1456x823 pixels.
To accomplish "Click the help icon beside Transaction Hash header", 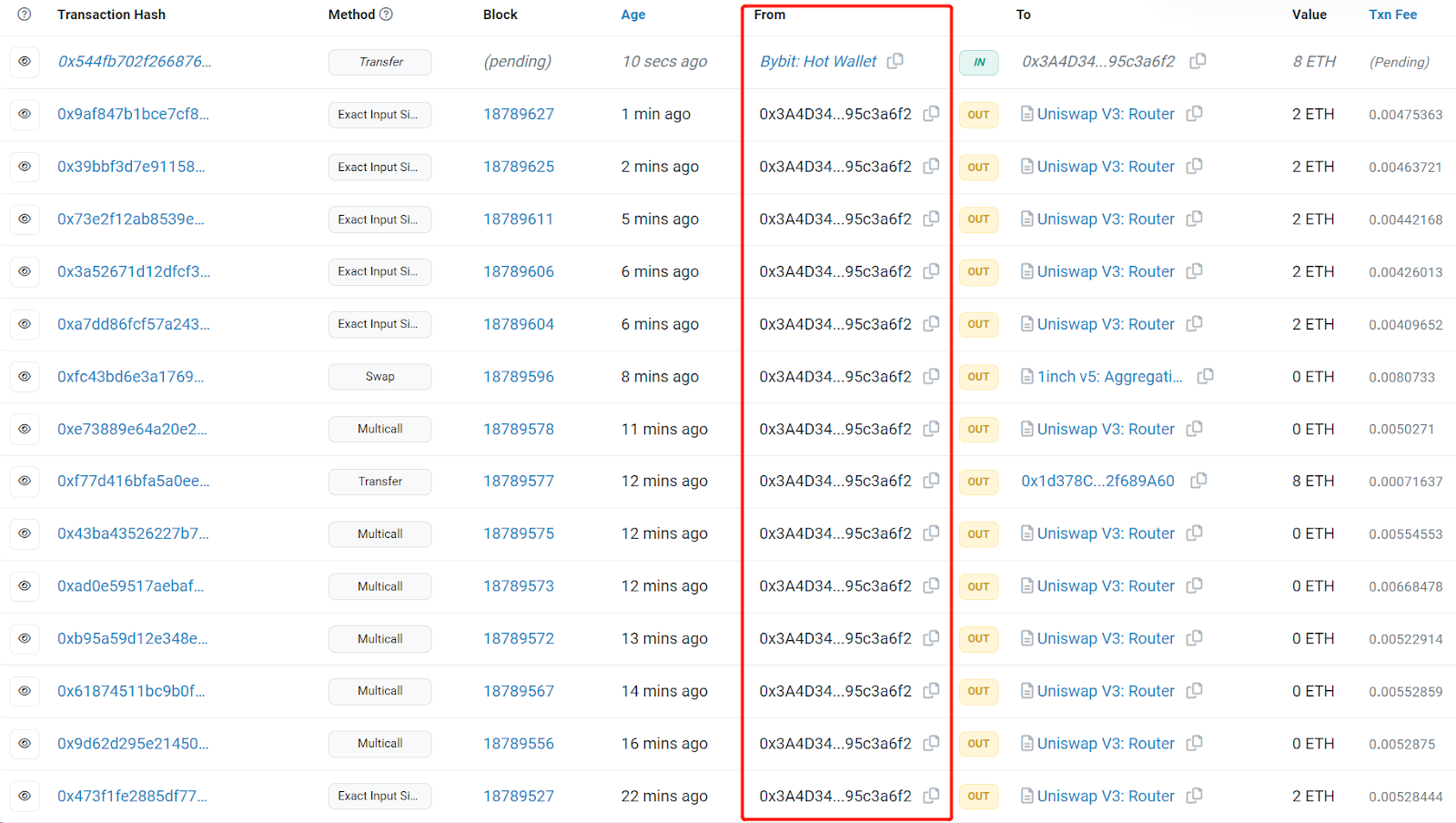I will pyautogui.click(x=25, y=15).
